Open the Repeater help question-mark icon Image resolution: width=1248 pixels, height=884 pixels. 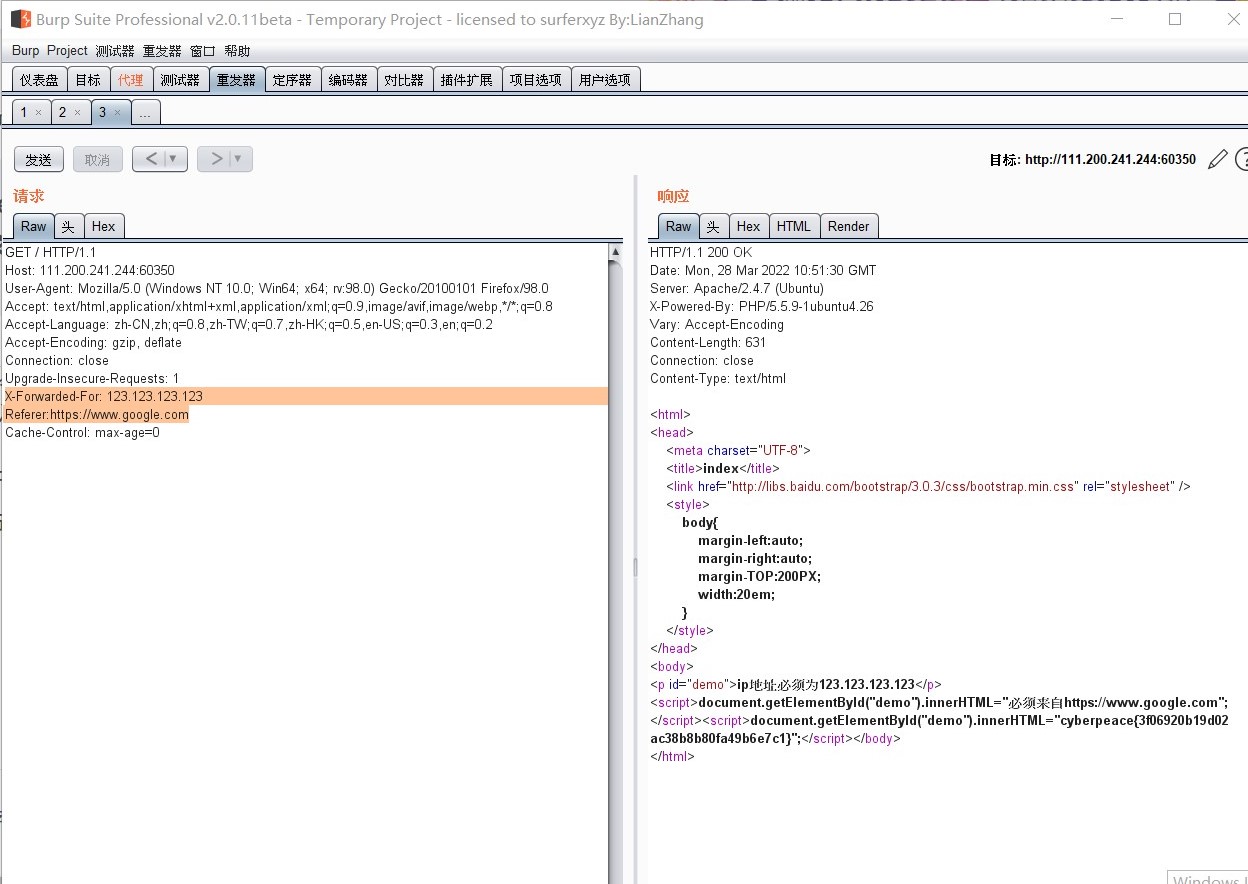coord(1242,158)
